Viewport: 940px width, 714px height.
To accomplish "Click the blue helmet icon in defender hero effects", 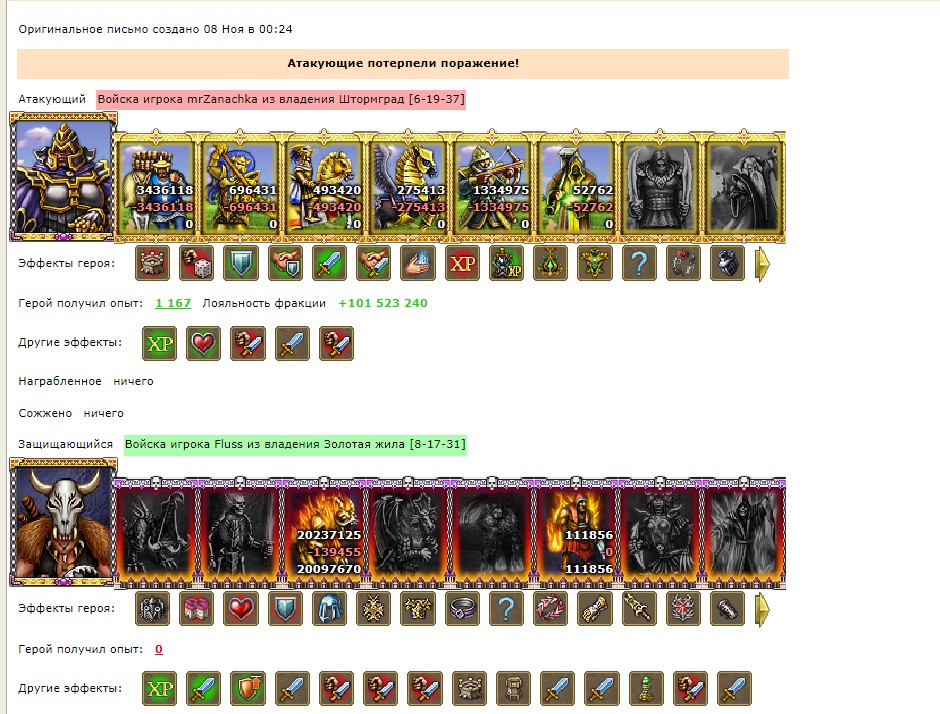I will tap(329, 608).
